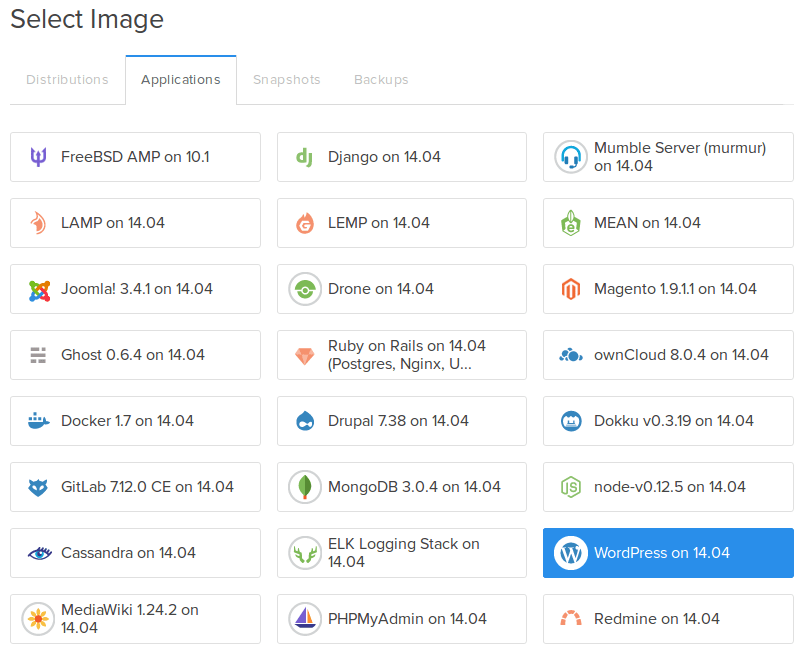
Task: Choose ownCloud 8.0.4 on 14.04 label
Action: (681, 355)
